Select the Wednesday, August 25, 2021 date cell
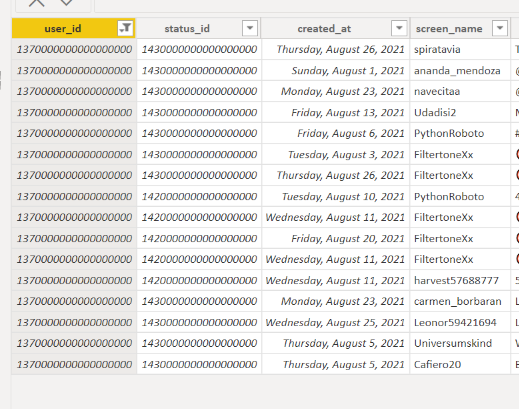 pyautogui.click(x=335, y=323)
